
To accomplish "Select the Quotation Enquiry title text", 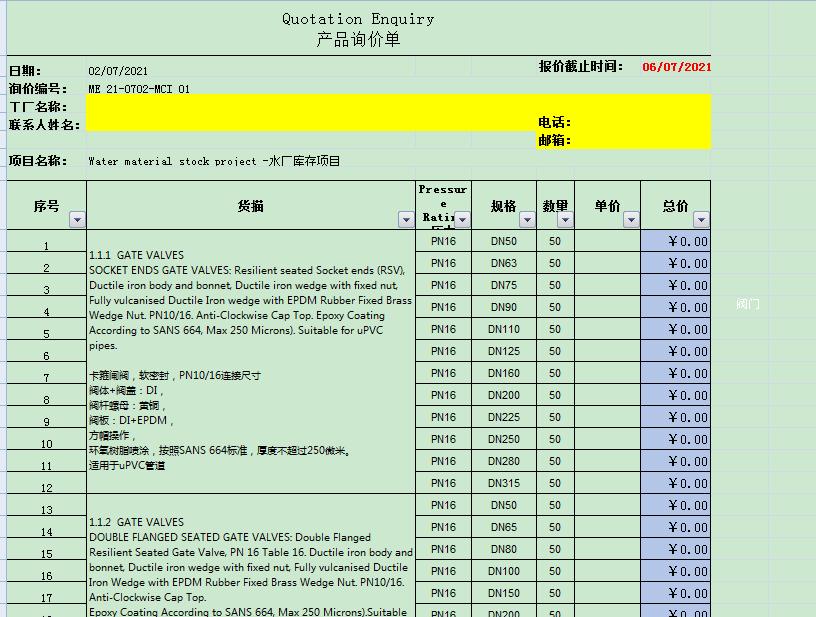I will 358,19.
